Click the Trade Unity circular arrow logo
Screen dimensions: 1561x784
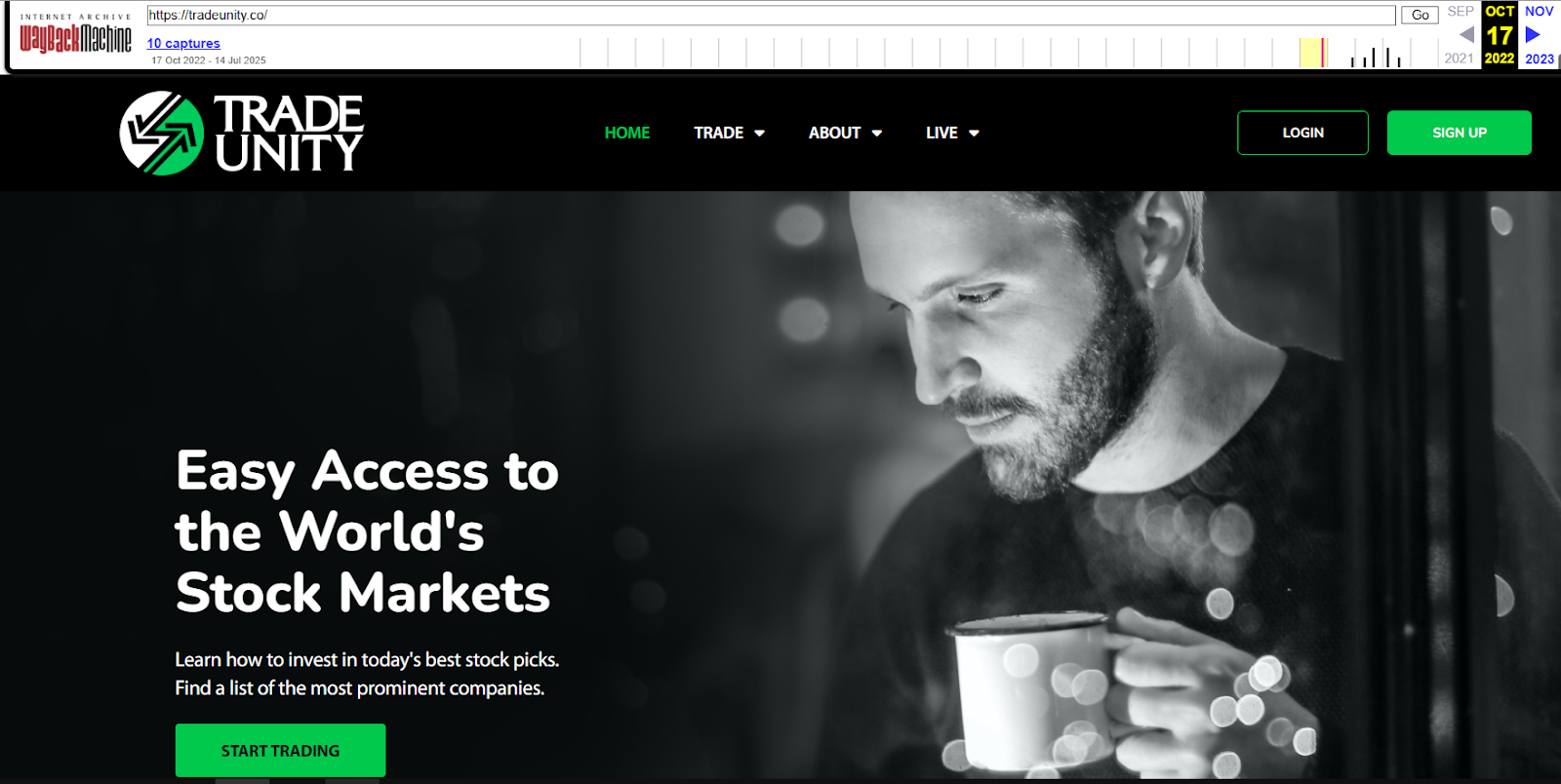pyautogui.click(x=161, y=133)
